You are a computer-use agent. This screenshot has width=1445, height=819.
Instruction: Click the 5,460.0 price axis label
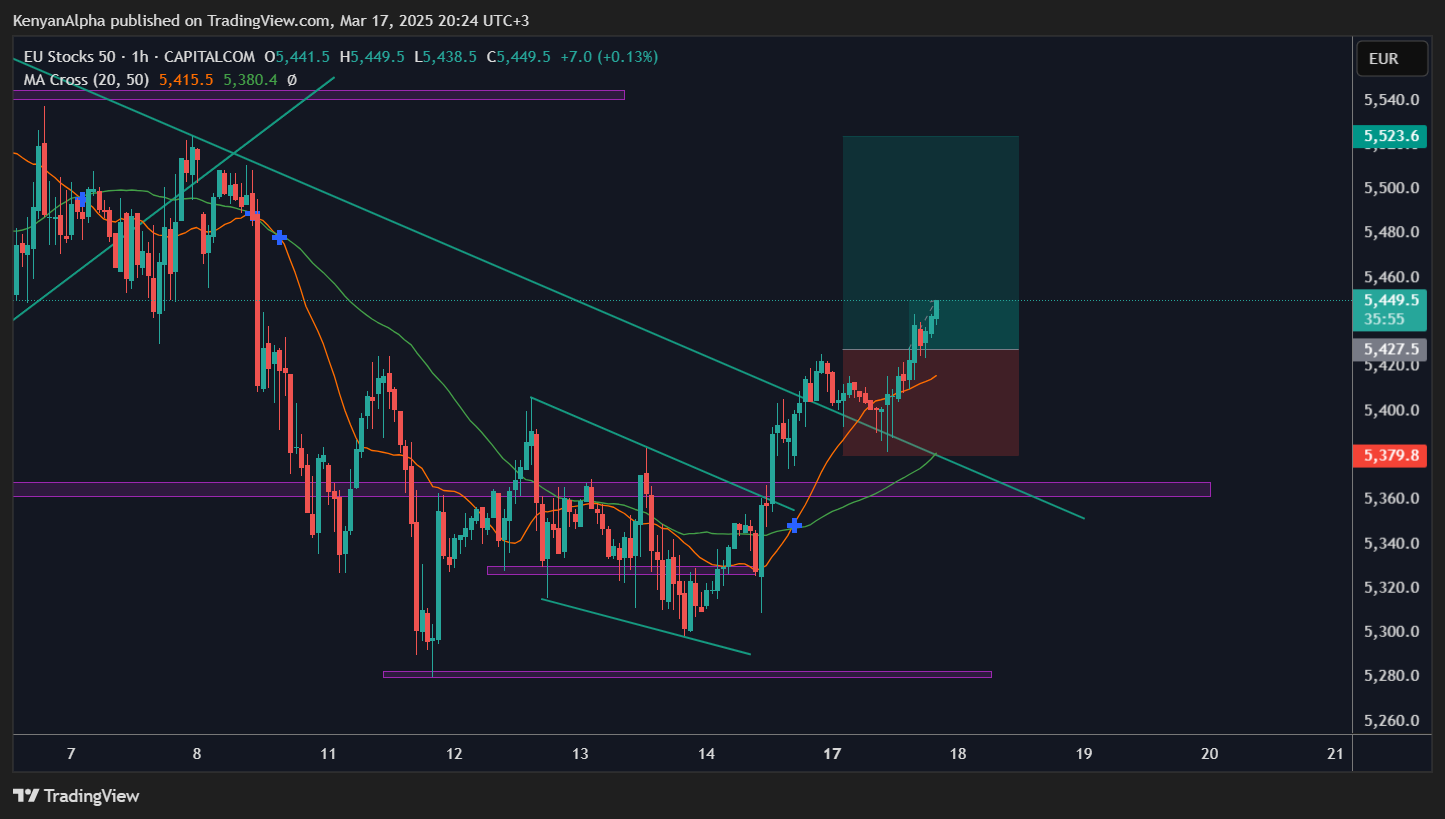[x=1392, y=277]
